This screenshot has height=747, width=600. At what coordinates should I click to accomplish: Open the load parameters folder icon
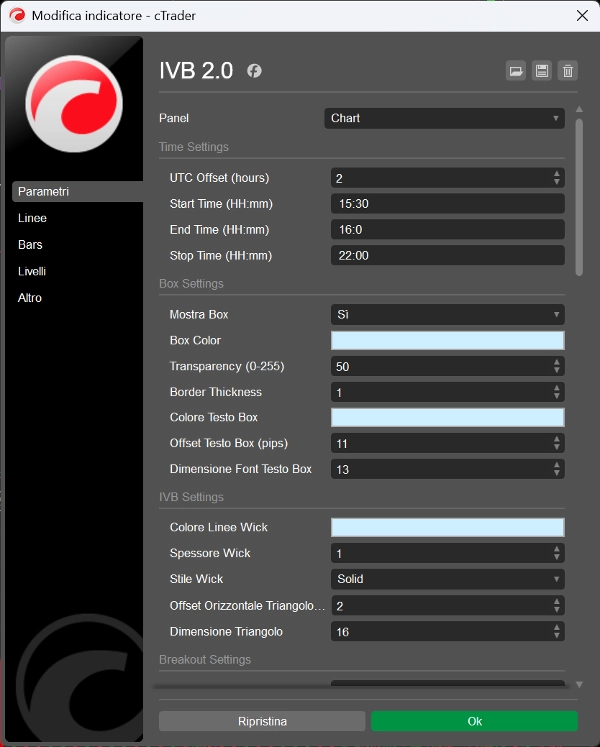point(516,71)
